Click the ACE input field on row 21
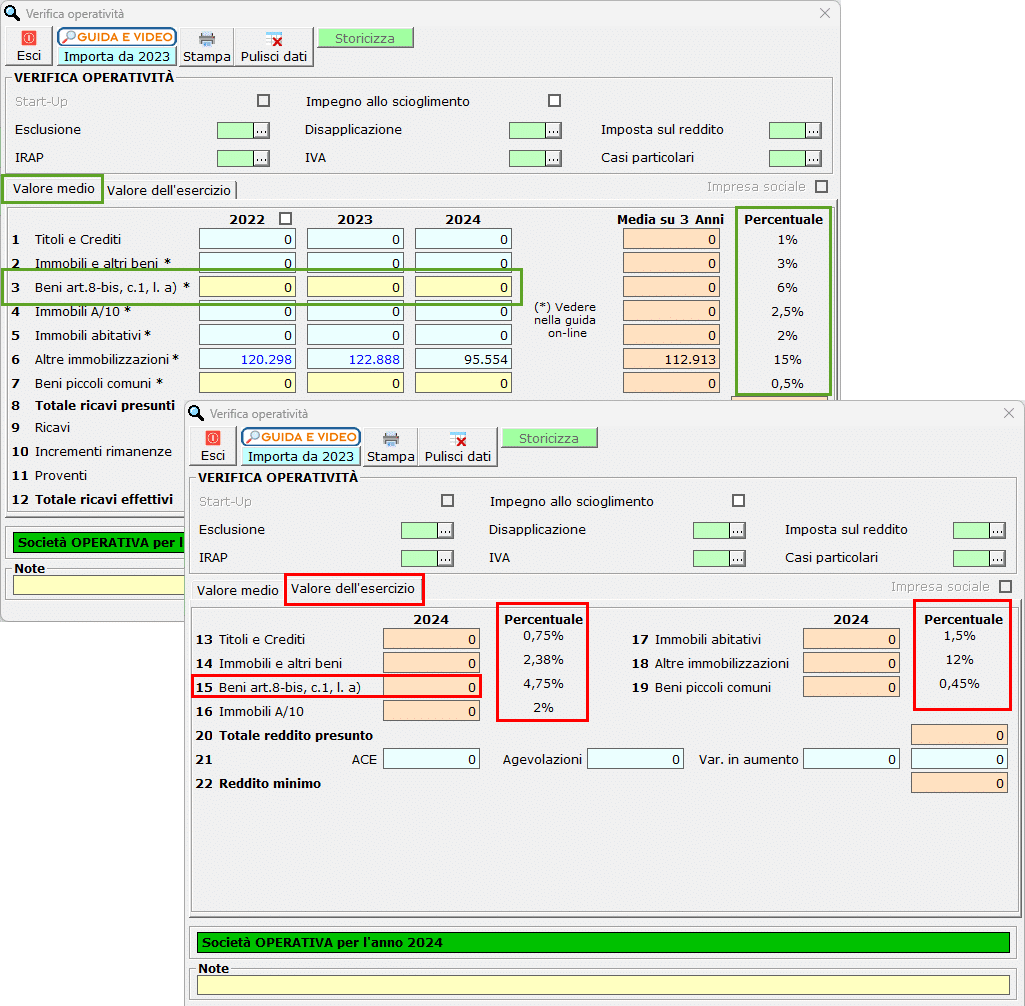The width and height of the screenshot is (1025, 1006). click(x=432, y=760)
